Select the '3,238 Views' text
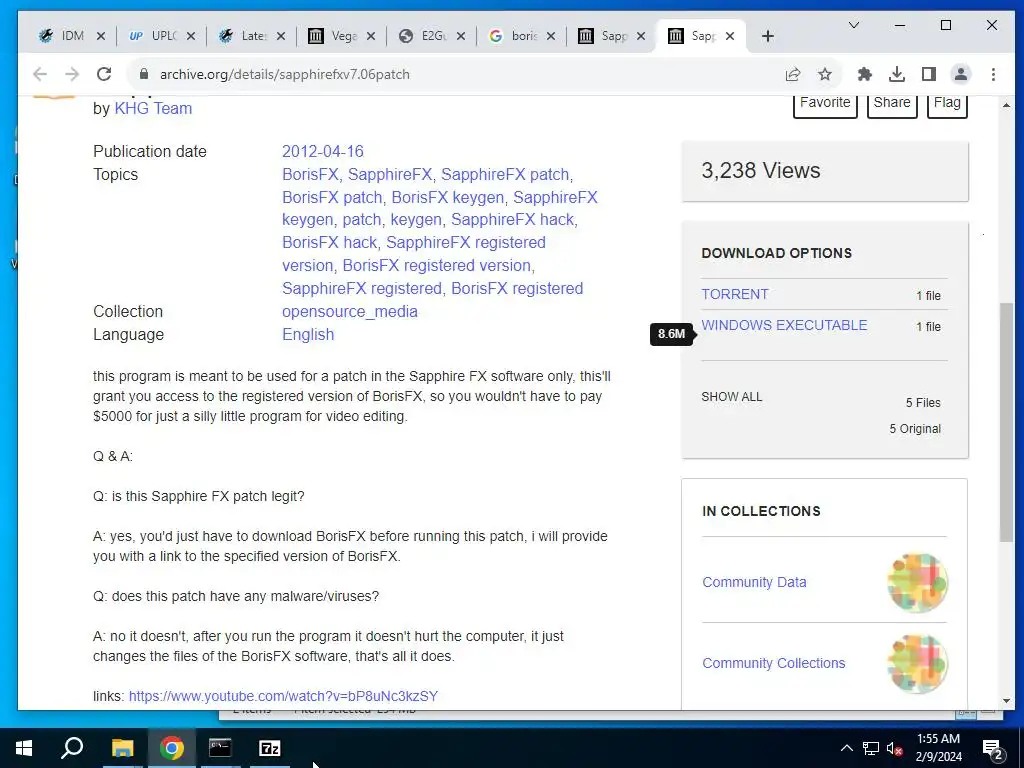Viewport: 1024px width, 768px height. pyautogui.click(x=761, y=170)
